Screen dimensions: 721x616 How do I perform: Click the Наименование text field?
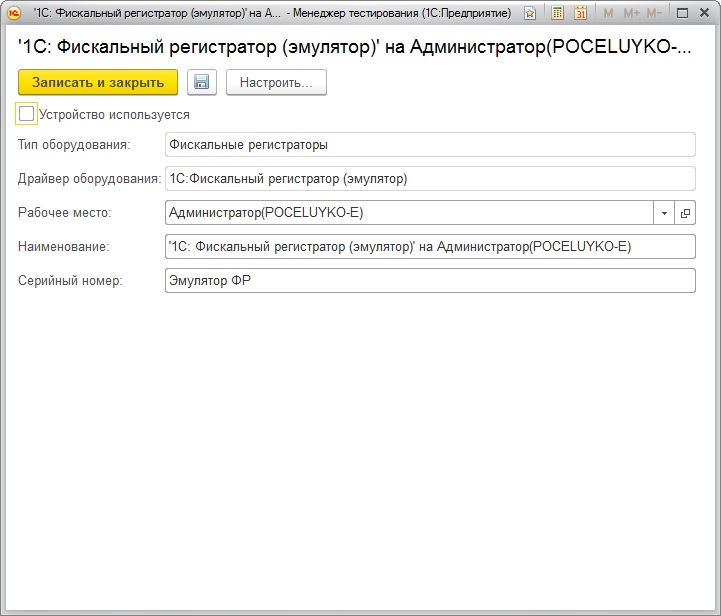pyautogui.click(x=429, y=247)
